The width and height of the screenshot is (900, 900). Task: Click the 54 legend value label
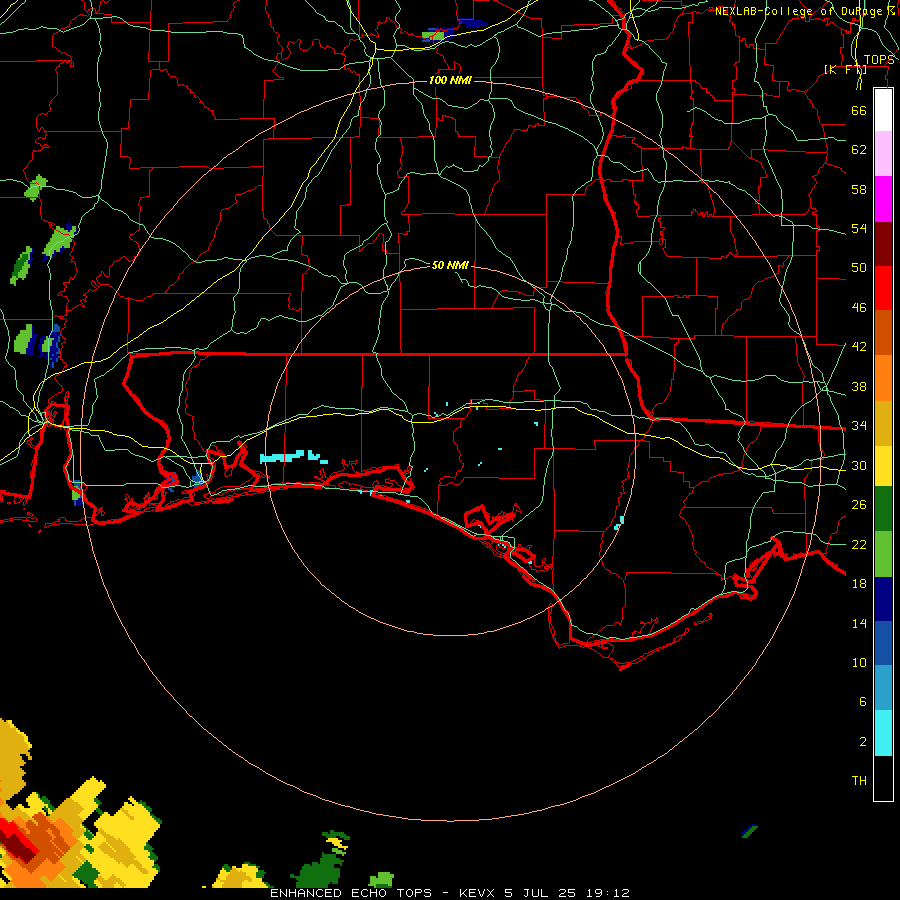[x=859, y=229]
